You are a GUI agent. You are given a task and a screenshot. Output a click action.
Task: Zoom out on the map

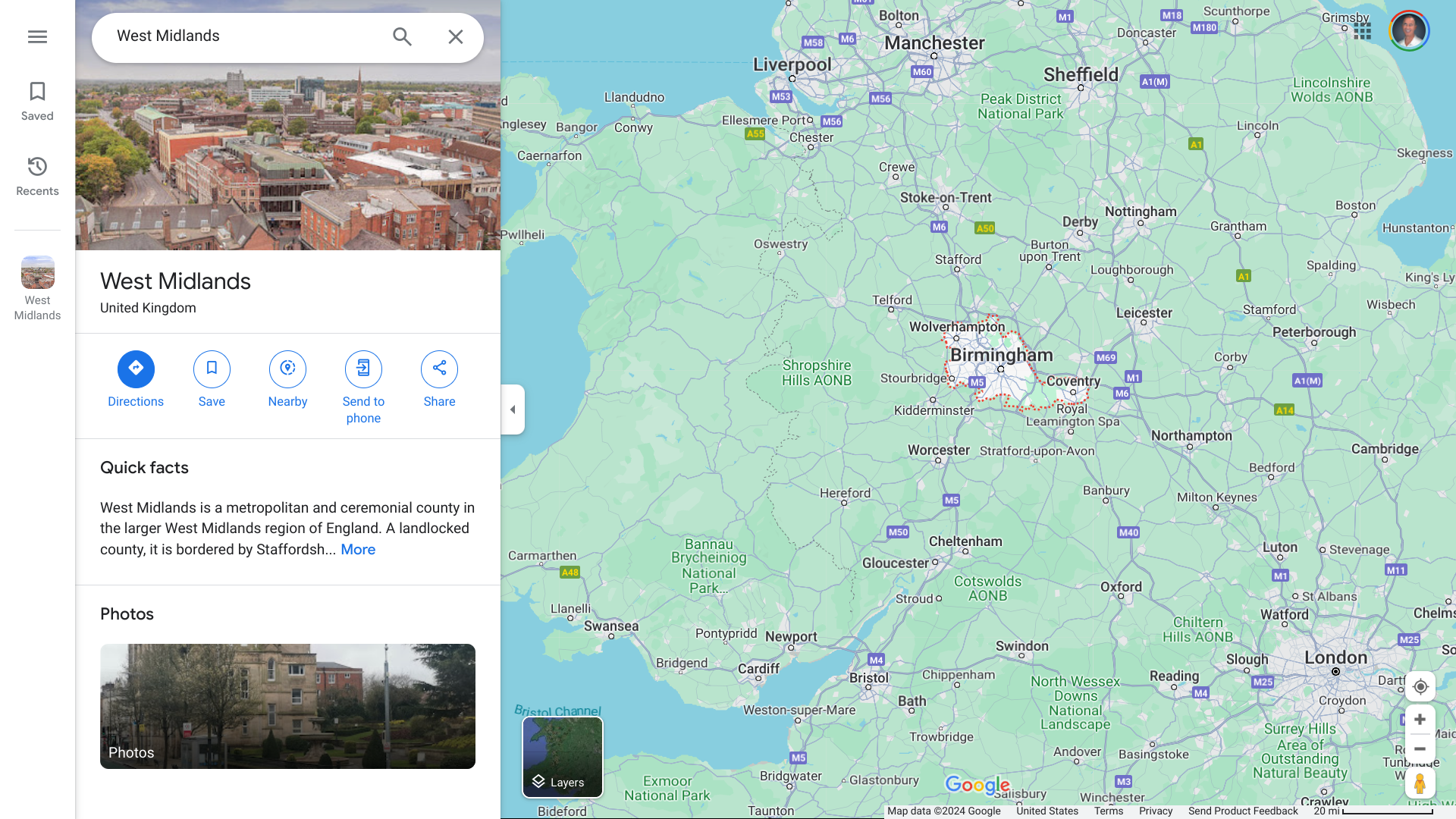1420,749
